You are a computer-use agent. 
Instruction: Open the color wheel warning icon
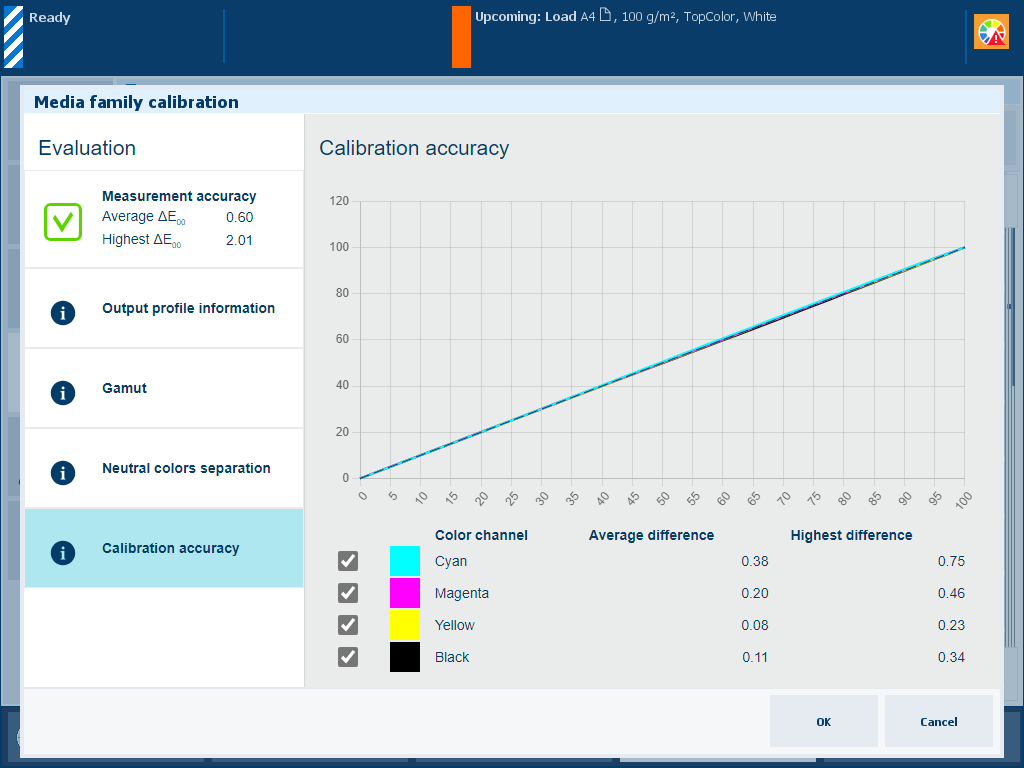991,33
